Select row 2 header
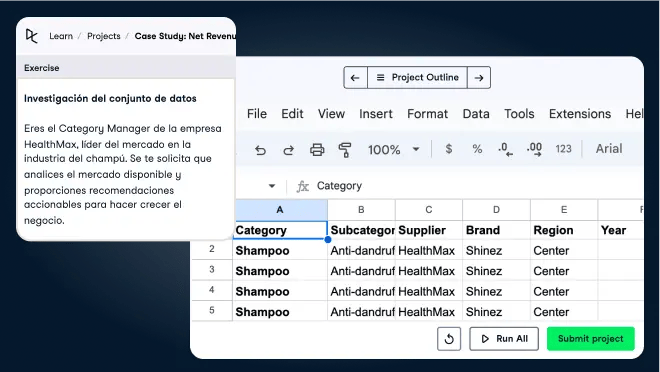The width and height of the screenshot is (660, 372). click(212, 249)
